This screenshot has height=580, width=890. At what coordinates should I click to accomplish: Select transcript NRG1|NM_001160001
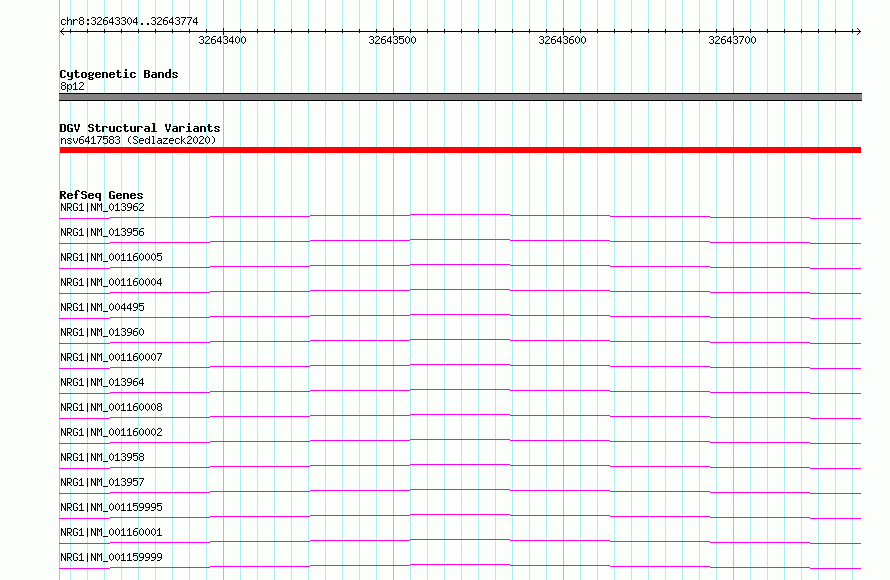click(111, 532)
